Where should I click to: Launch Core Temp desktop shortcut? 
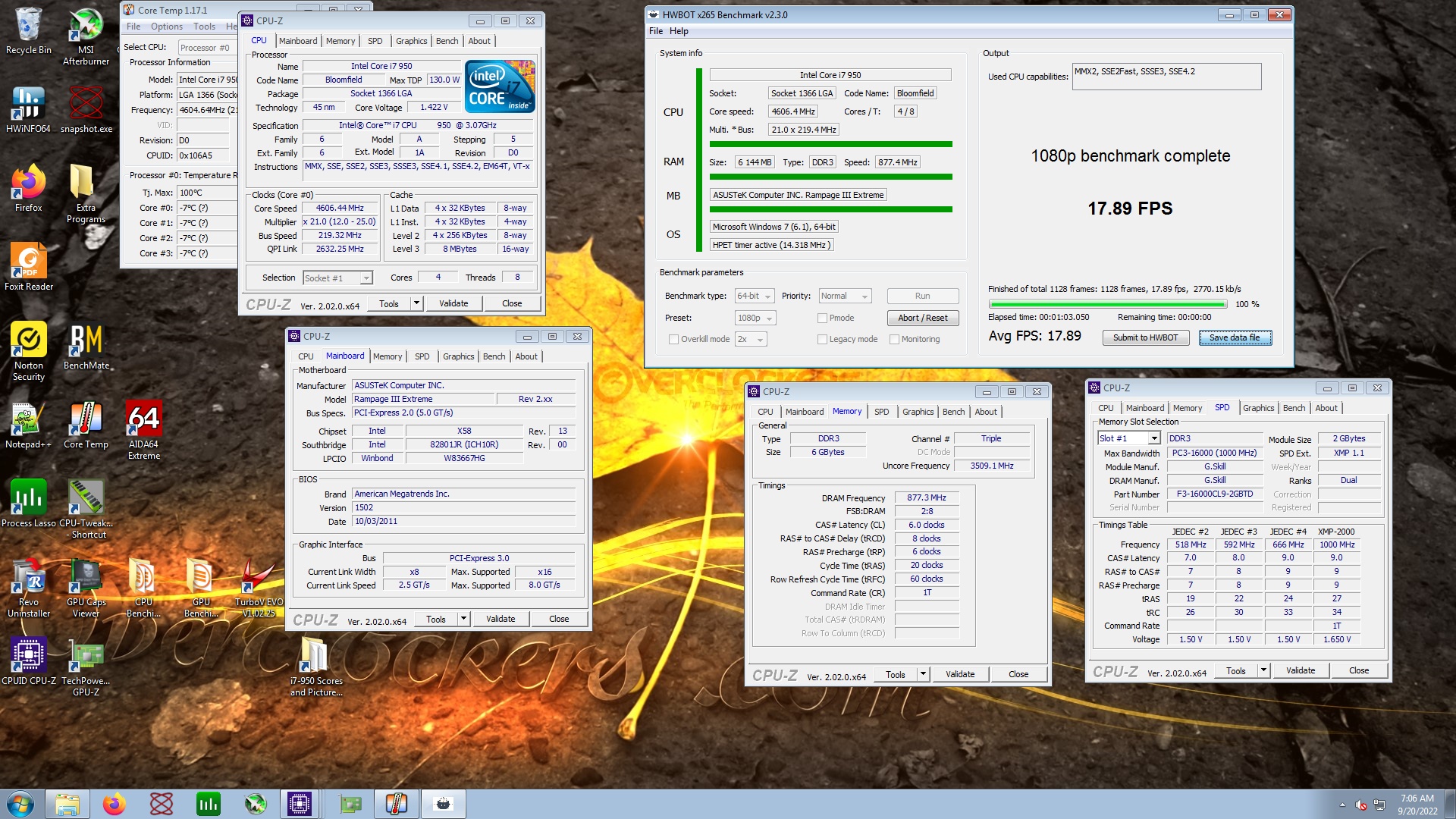86,425
